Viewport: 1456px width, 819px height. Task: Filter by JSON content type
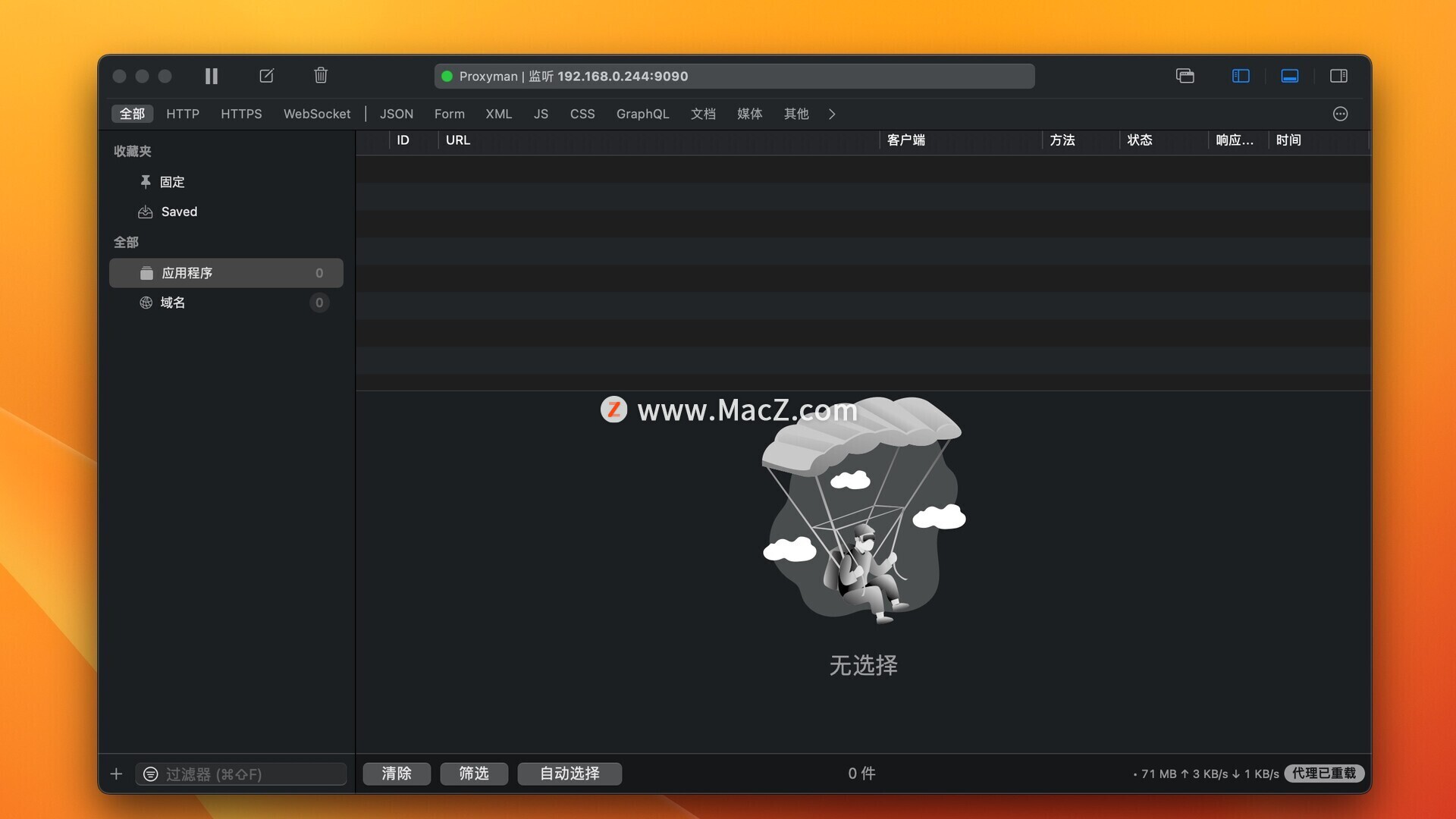click(397, 114)
